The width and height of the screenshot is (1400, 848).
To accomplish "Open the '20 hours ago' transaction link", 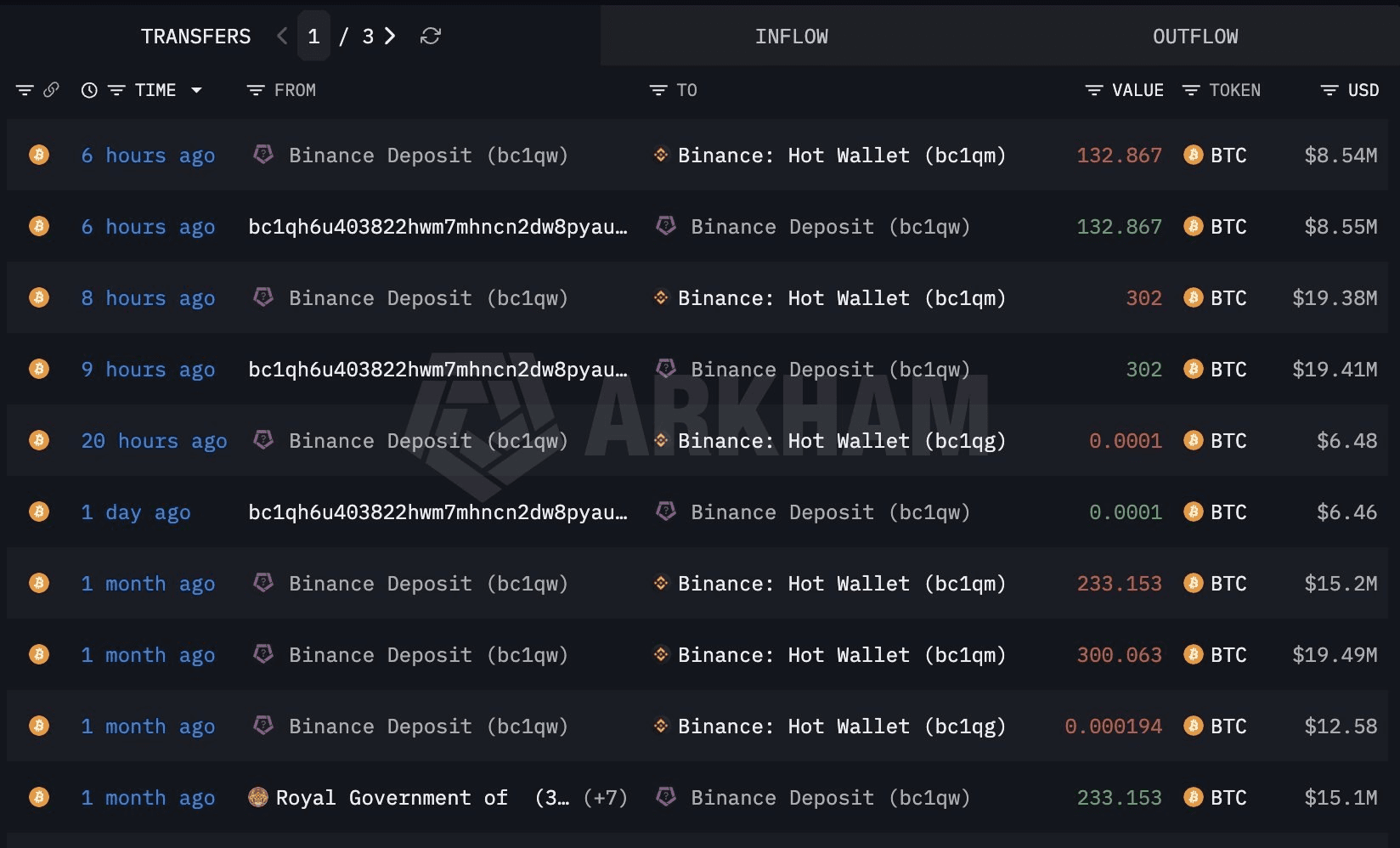I will point(154,441).
